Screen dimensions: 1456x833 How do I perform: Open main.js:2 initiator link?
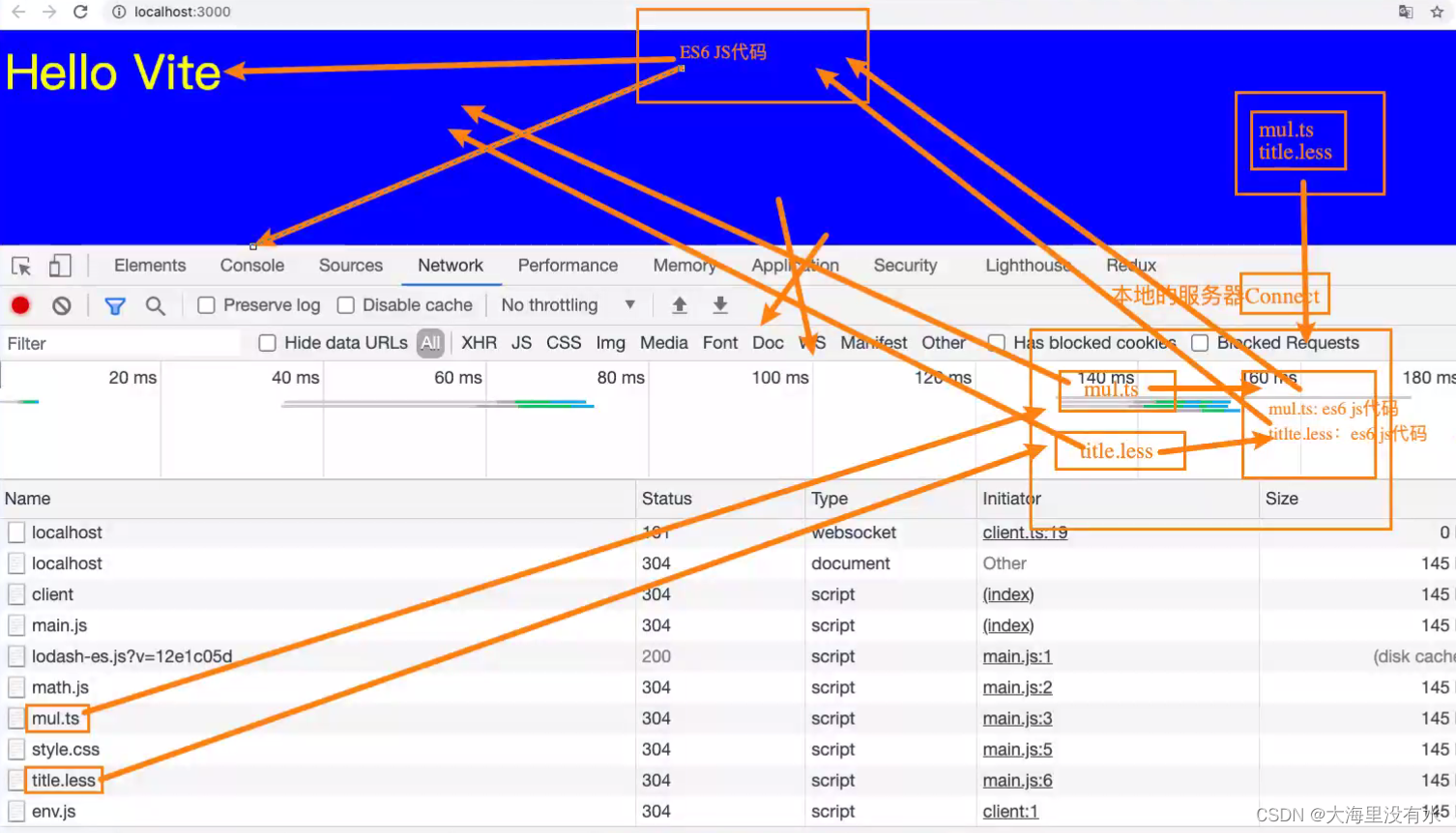[1017, 687]
